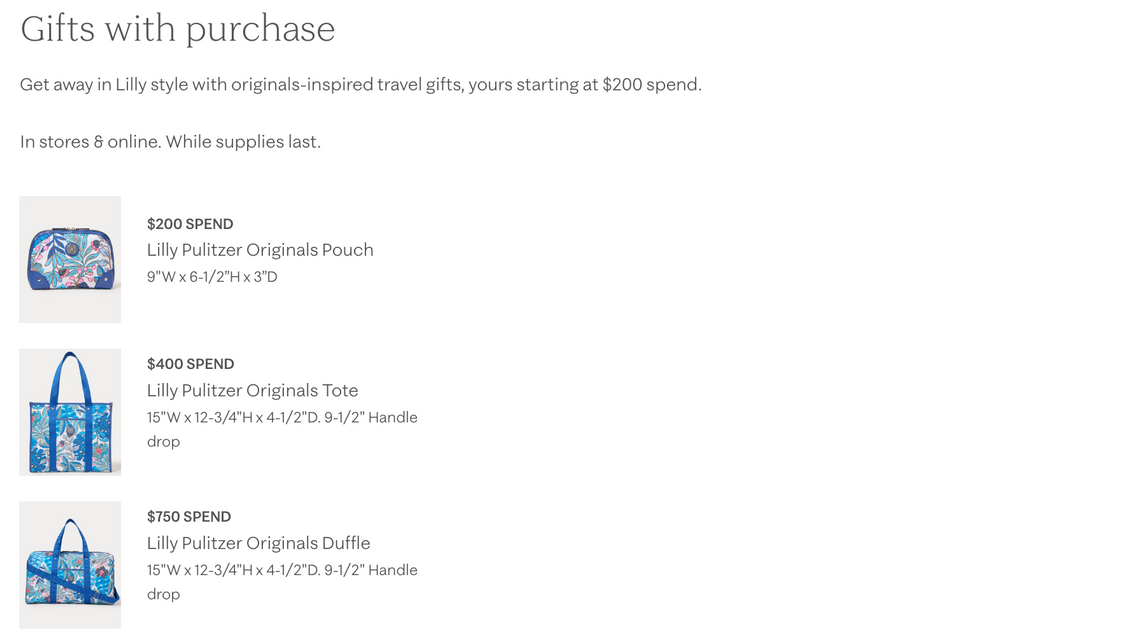Click the tote dimensions line under Originals Tote
This screenshot has height=640, width=1129.
click(x=282, y=417)
